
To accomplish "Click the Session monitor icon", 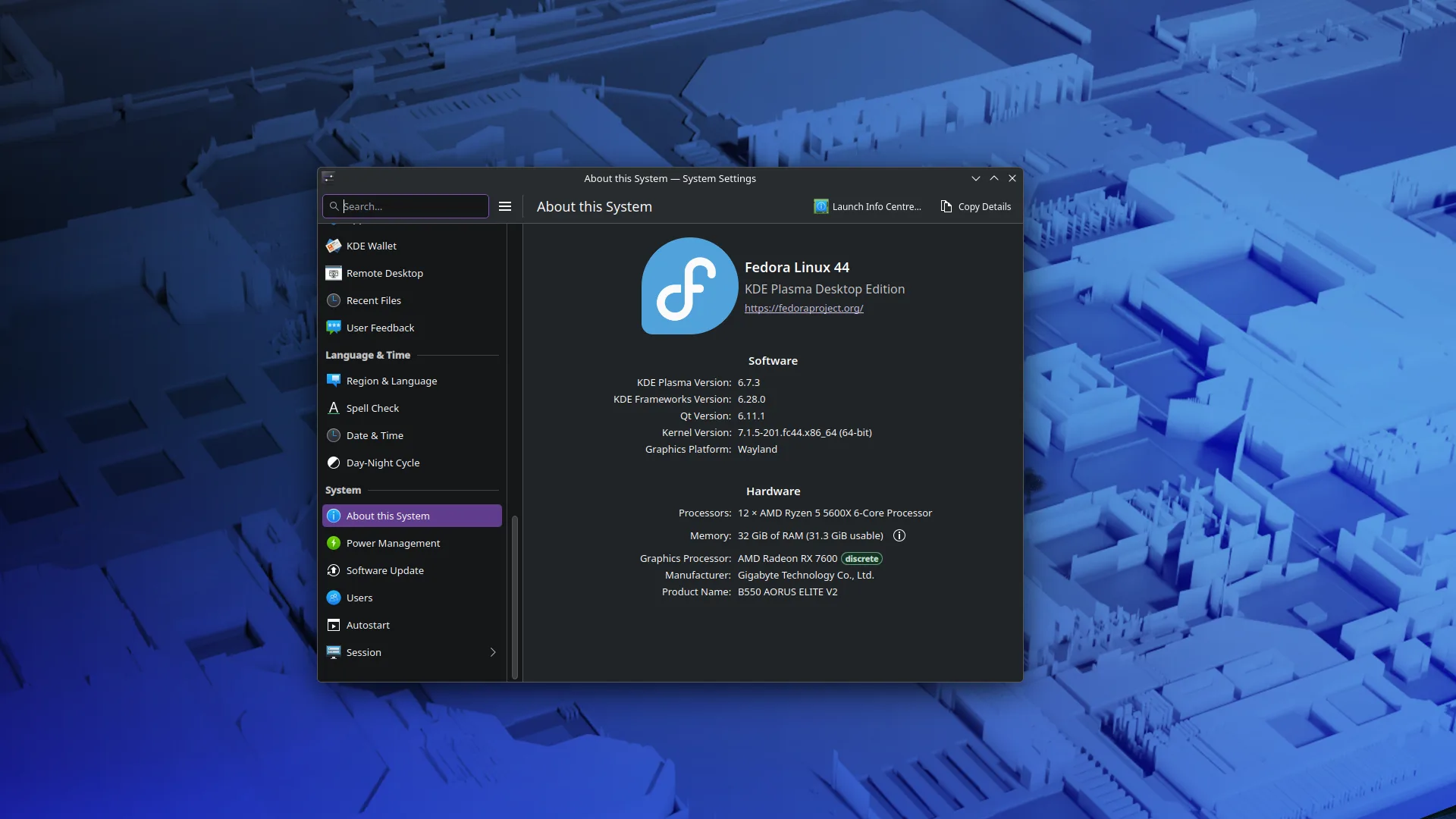I will click(333, 652).
